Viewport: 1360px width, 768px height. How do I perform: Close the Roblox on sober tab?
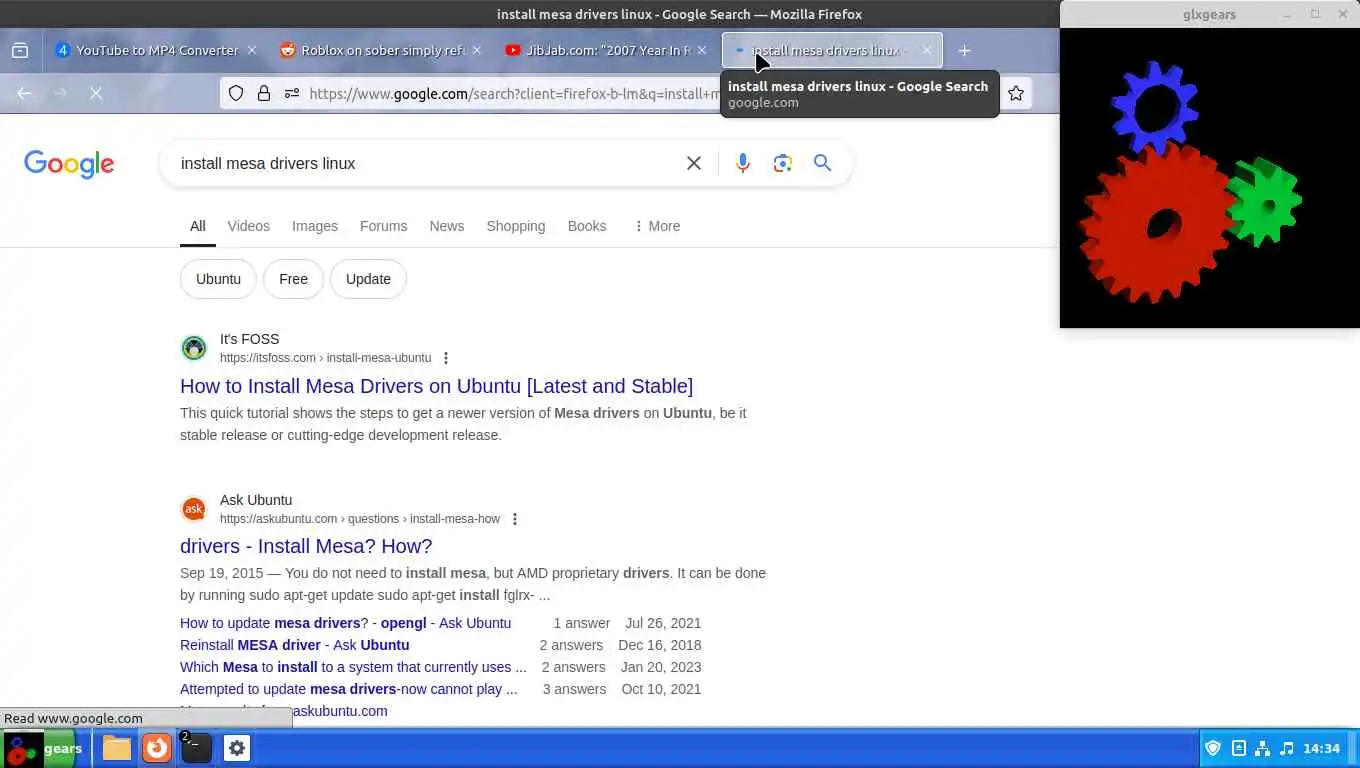477,50
